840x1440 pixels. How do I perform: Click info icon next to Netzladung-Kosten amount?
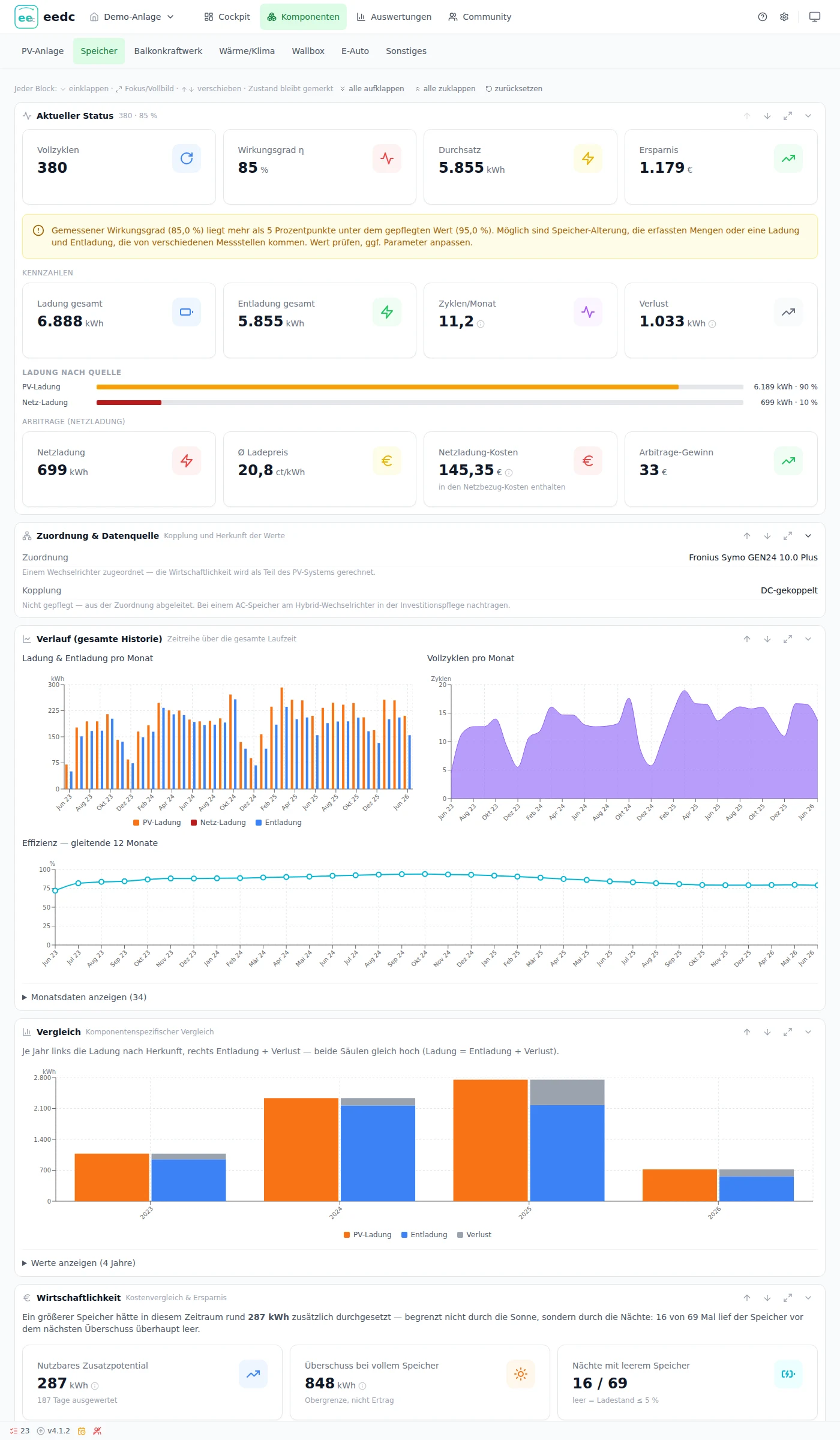click(x=509, y=473)
